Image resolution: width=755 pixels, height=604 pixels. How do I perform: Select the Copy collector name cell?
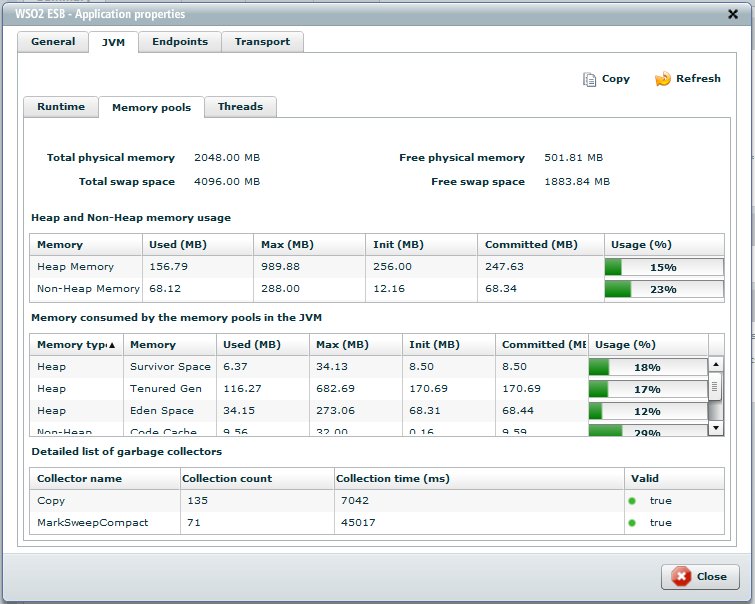click(105, 501)
